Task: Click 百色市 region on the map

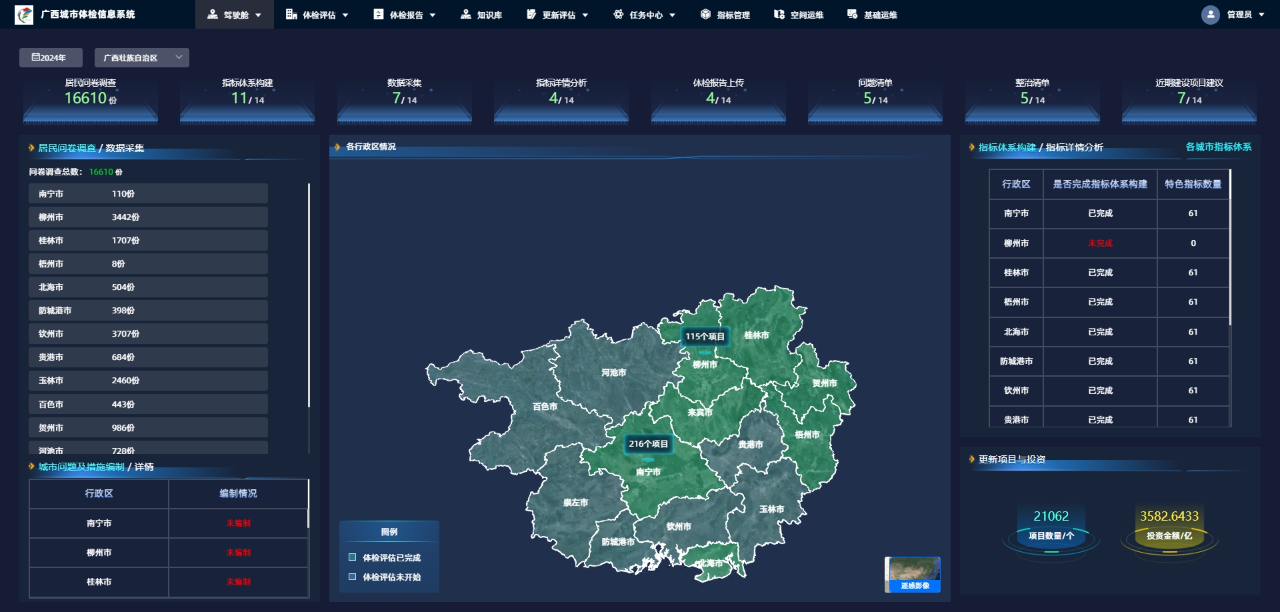Action: point(544,406)
